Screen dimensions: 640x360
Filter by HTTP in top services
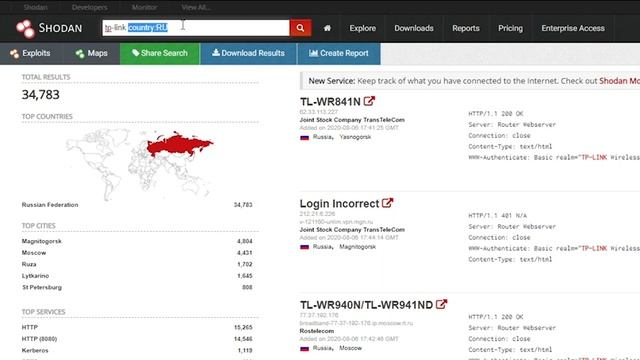coord(30,327)
